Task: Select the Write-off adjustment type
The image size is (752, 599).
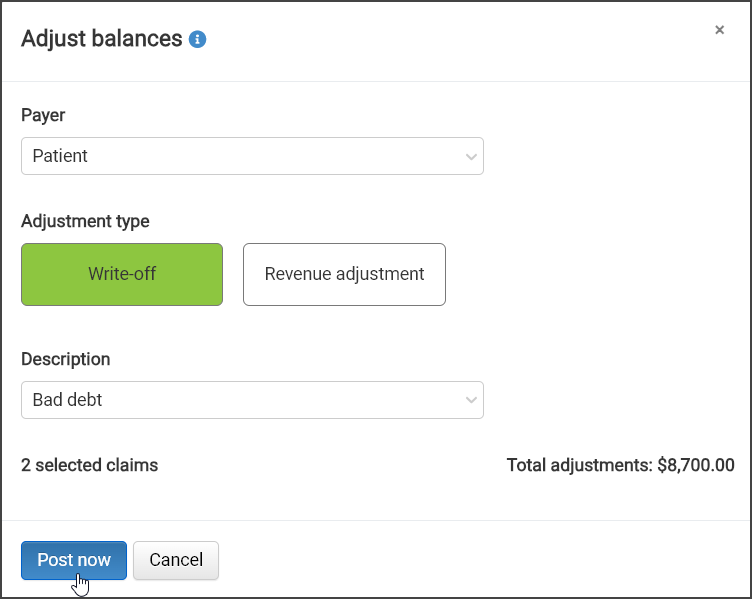Action: tap(122, 274)
